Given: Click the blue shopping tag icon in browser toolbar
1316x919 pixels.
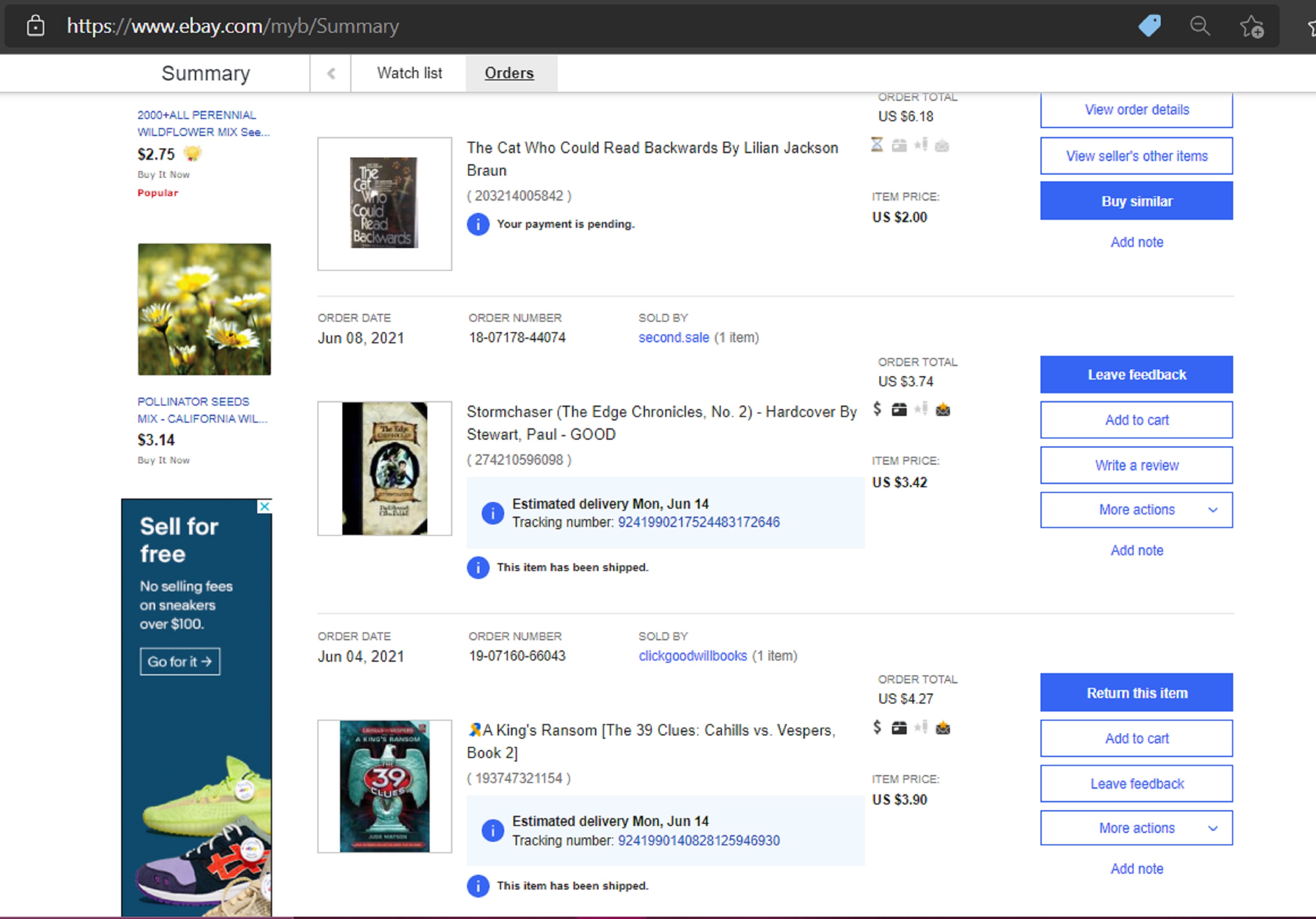Looking at the screenshot, I should (x=1149, y=26).
